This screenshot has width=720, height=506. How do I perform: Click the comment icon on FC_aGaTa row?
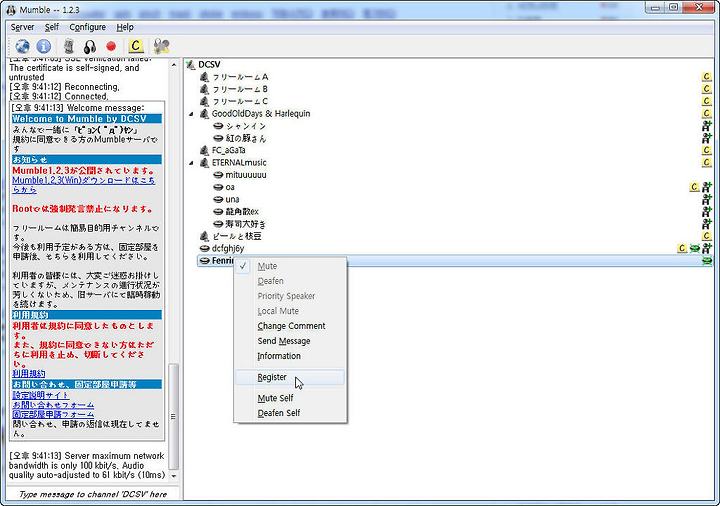pyautogui.click(x=707, y=150)
